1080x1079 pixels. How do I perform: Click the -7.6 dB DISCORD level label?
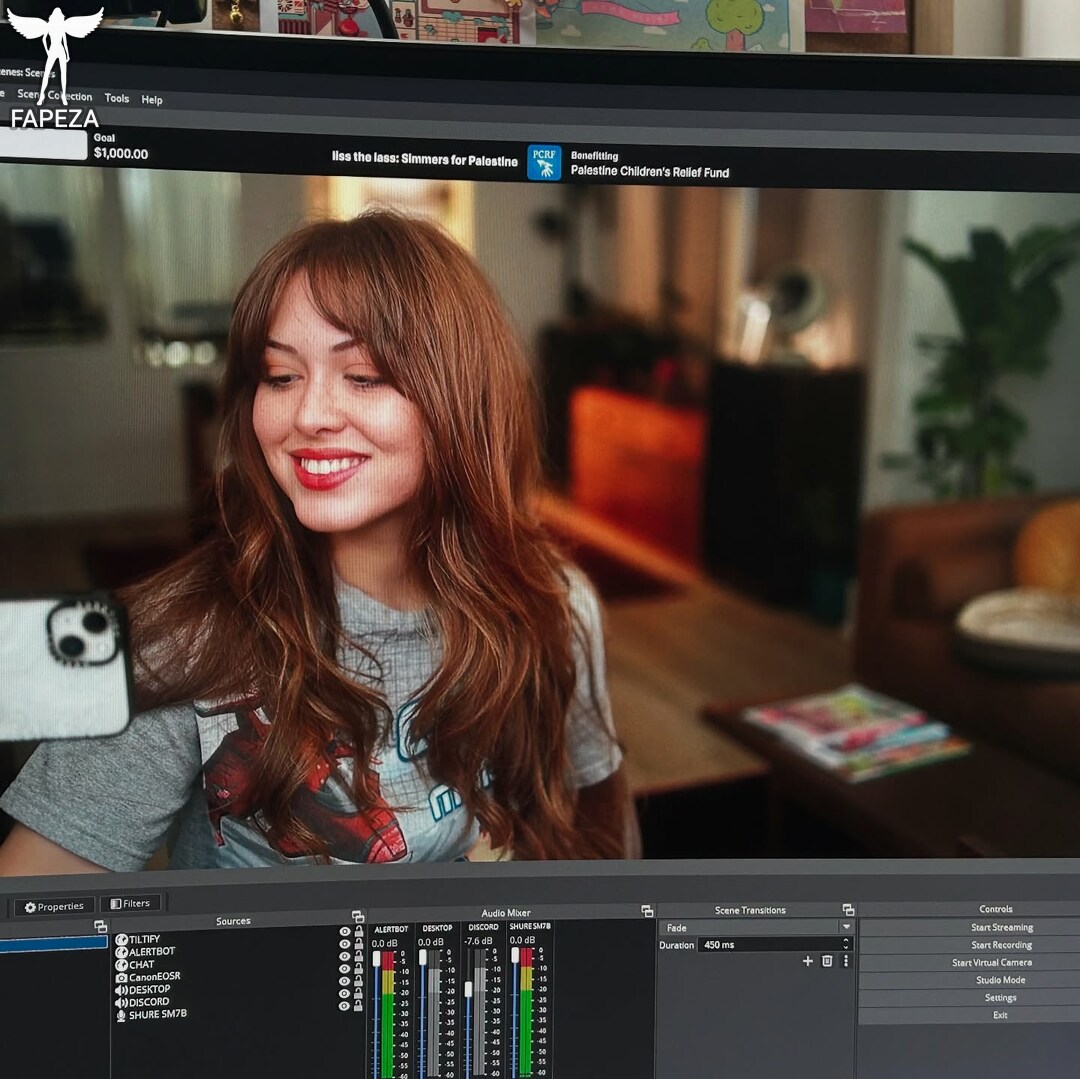477,941
